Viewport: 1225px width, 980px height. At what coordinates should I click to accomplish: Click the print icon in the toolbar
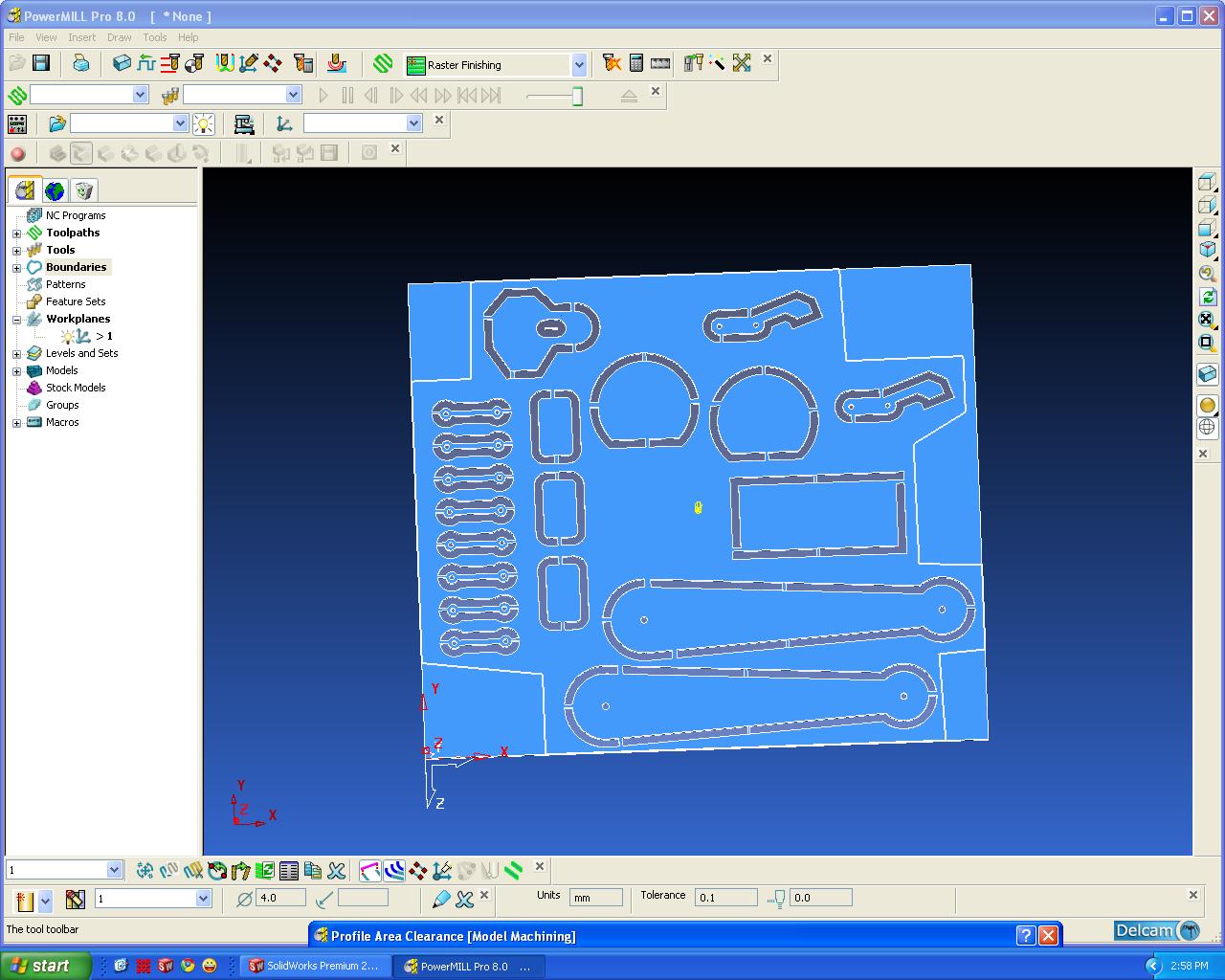pos(81,63)
